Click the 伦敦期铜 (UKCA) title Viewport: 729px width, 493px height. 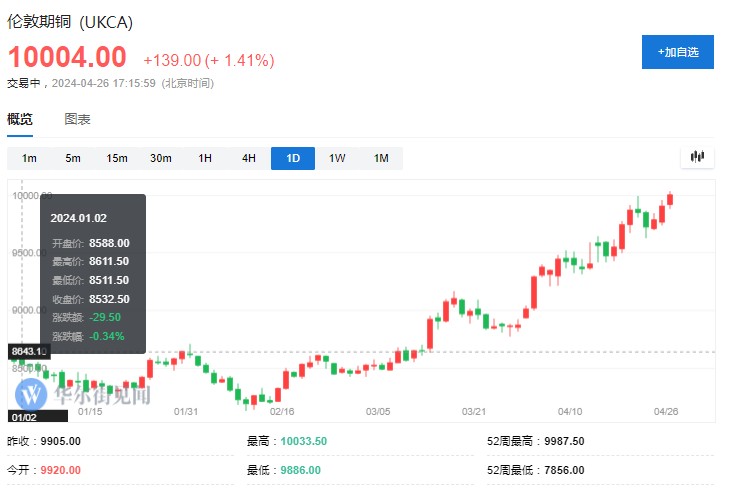(69, 21)
